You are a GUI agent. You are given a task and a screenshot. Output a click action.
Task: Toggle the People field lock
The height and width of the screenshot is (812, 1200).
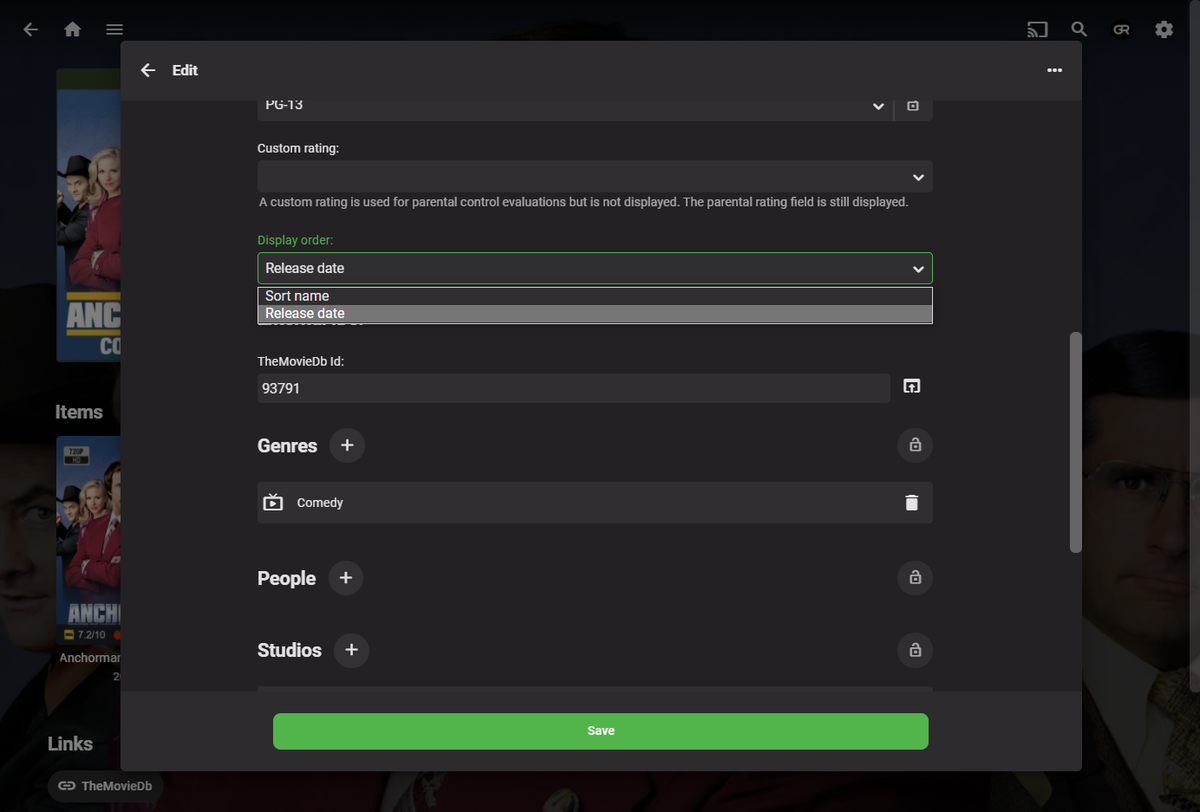[914, 578]
